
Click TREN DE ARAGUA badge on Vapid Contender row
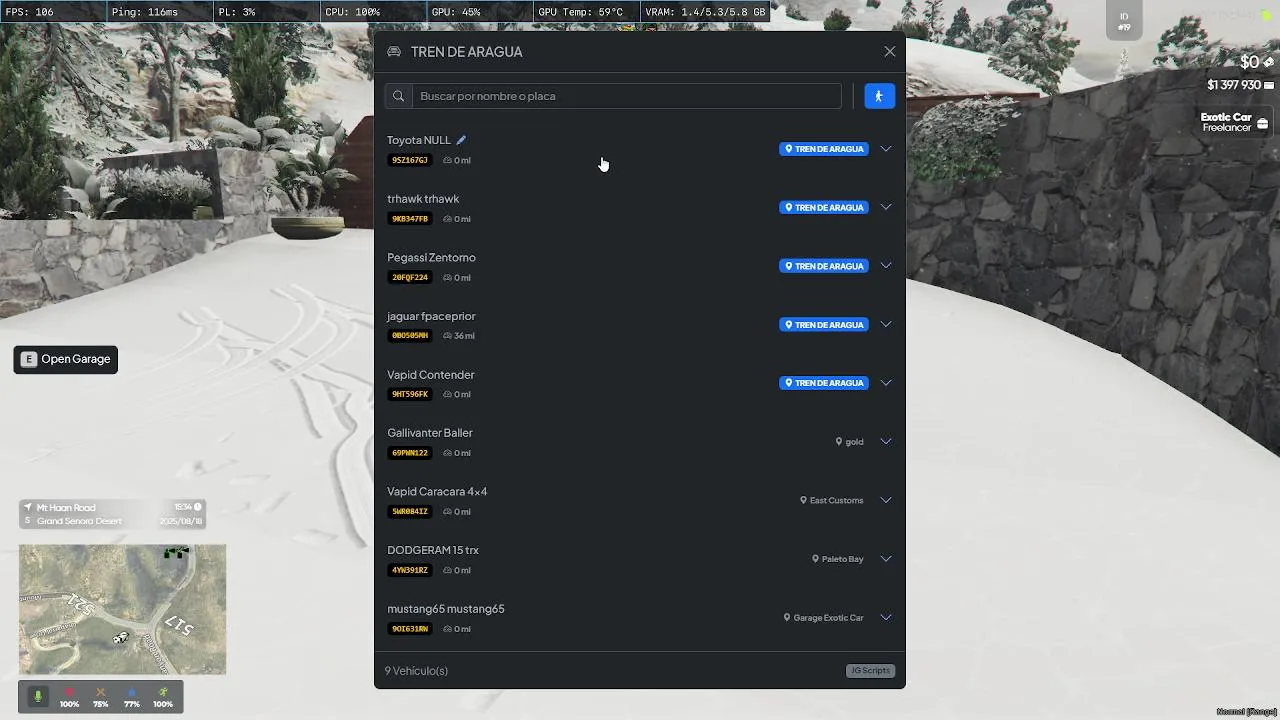[824, 383]
